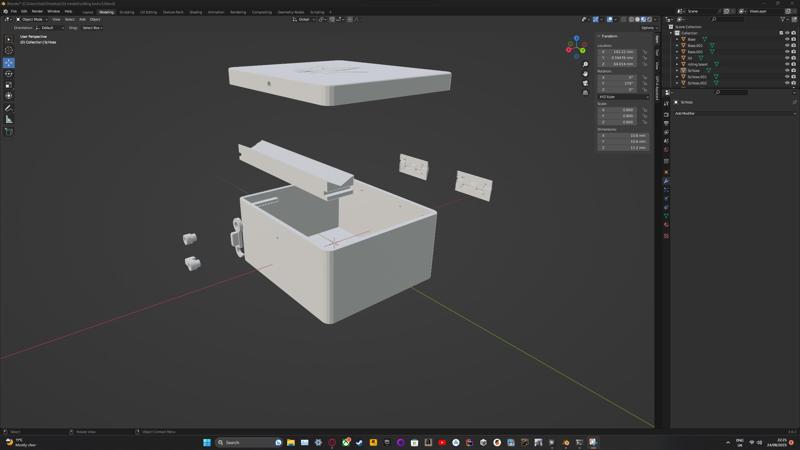Disable render for Screws.002 camera icon
Image resolution: width=800 pixels, height=450 pixels.
793,83
